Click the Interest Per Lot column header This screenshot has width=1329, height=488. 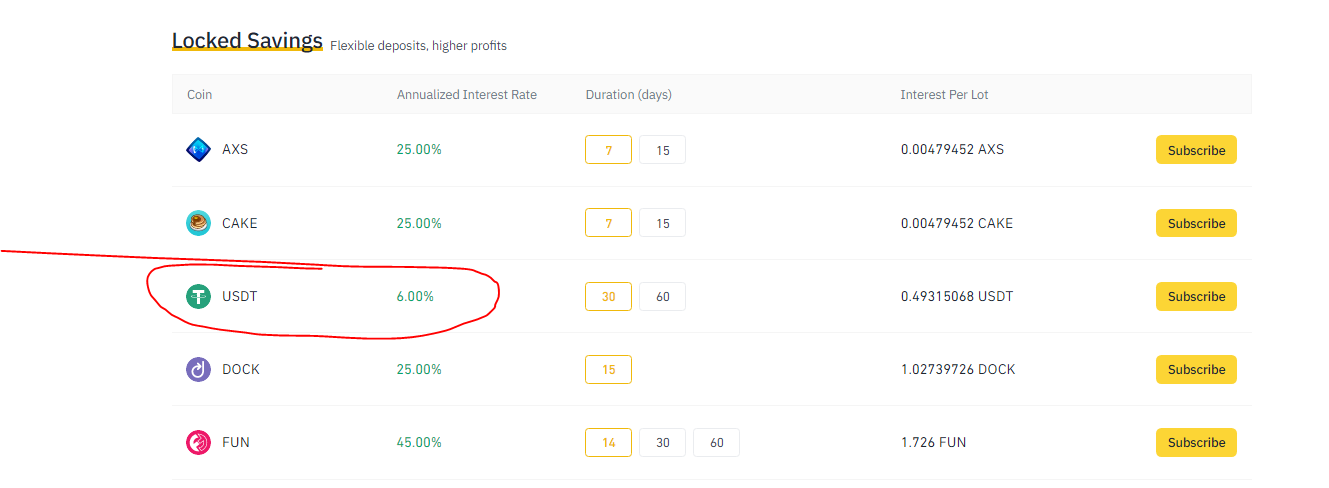[x=945, y=95]
